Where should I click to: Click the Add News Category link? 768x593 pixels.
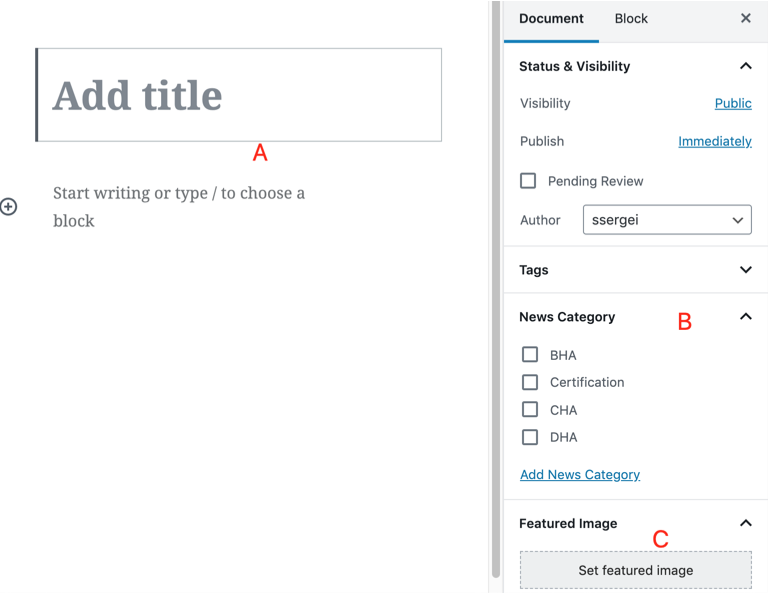(x=580, y=475)
